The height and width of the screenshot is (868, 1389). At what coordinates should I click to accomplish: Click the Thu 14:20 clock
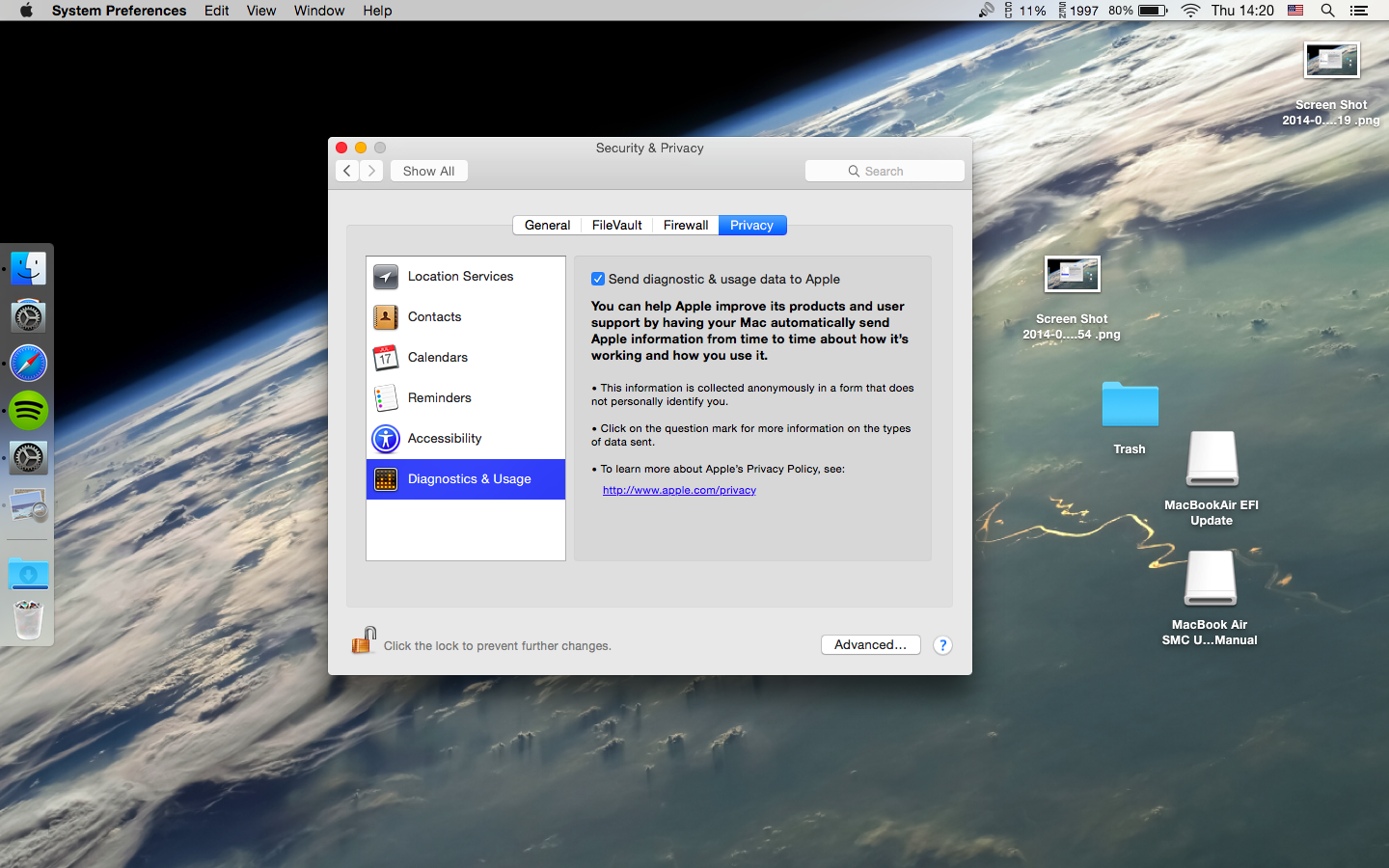click(1242, 11)
